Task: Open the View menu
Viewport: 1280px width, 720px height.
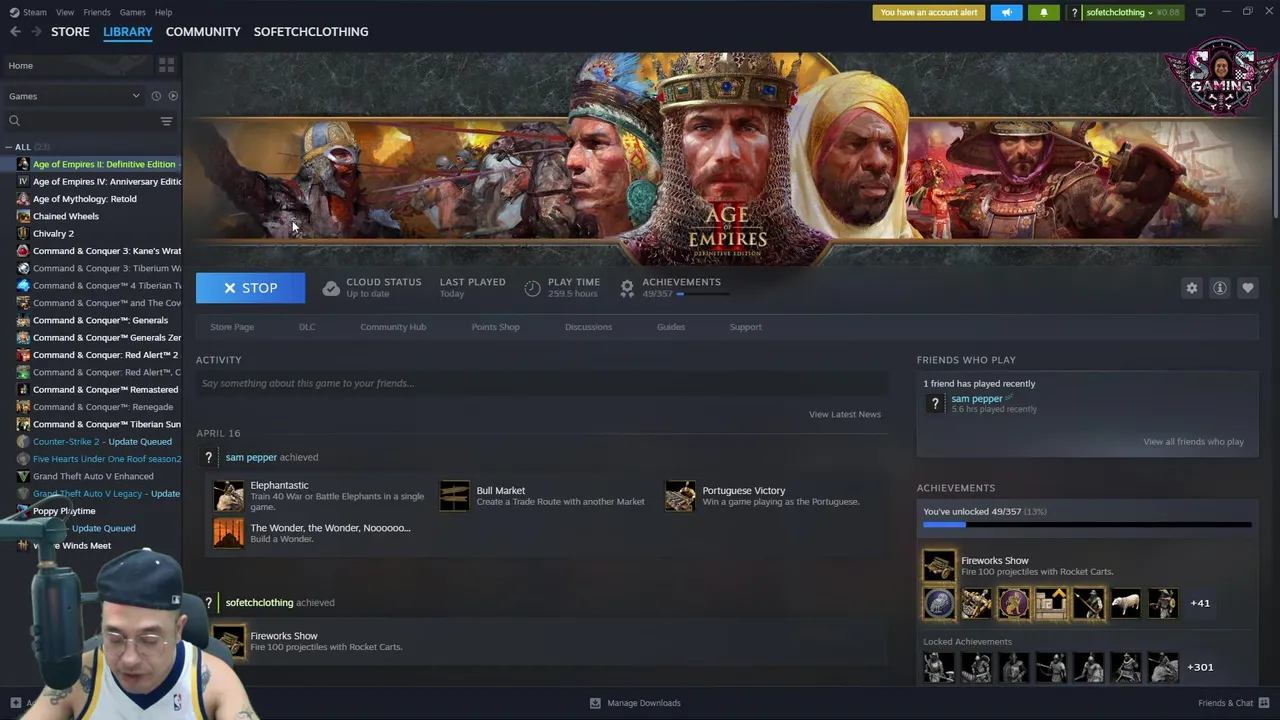Action: pos(65,12)
